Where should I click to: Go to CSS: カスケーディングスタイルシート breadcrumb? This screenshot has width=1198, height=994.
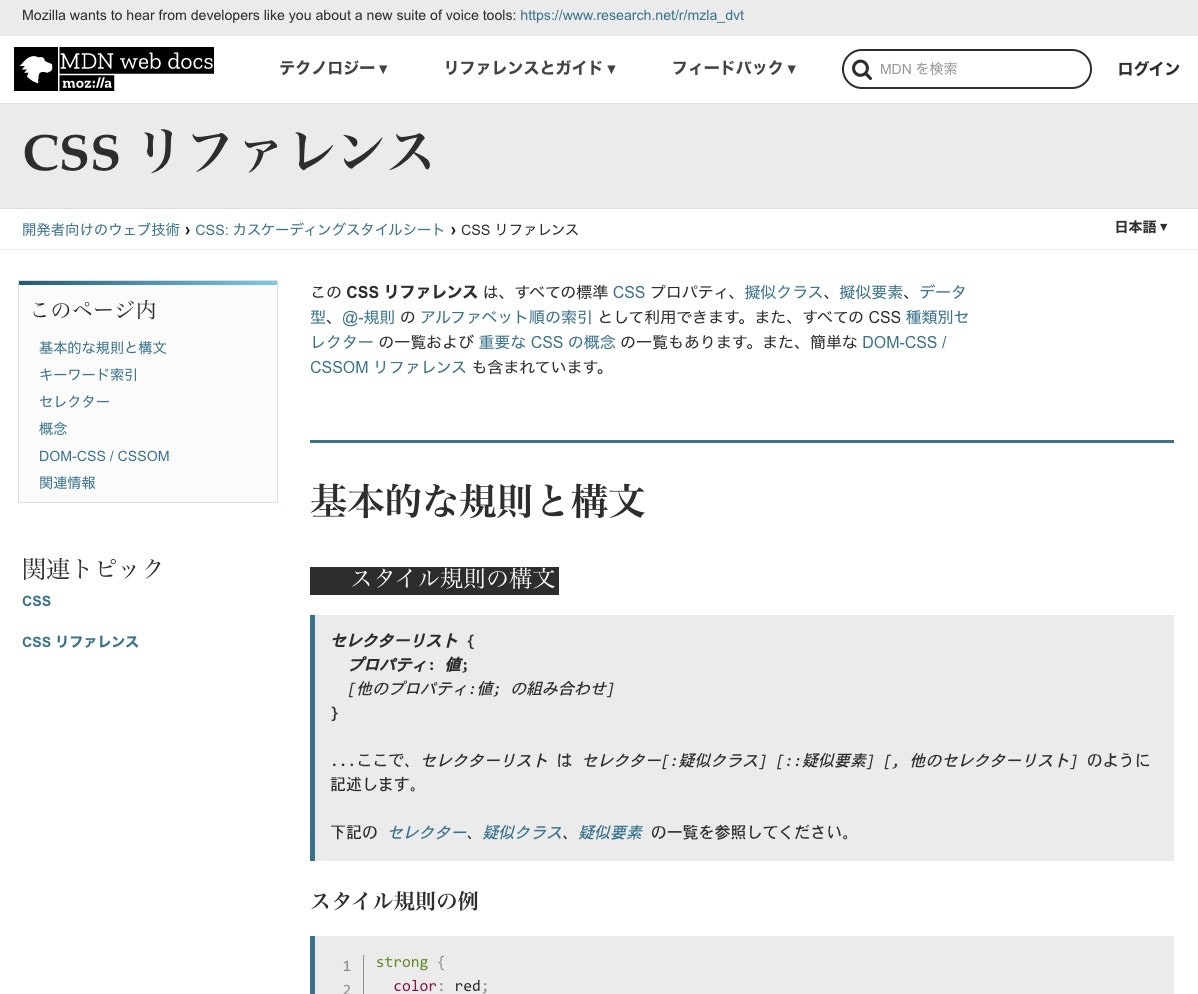319,229
